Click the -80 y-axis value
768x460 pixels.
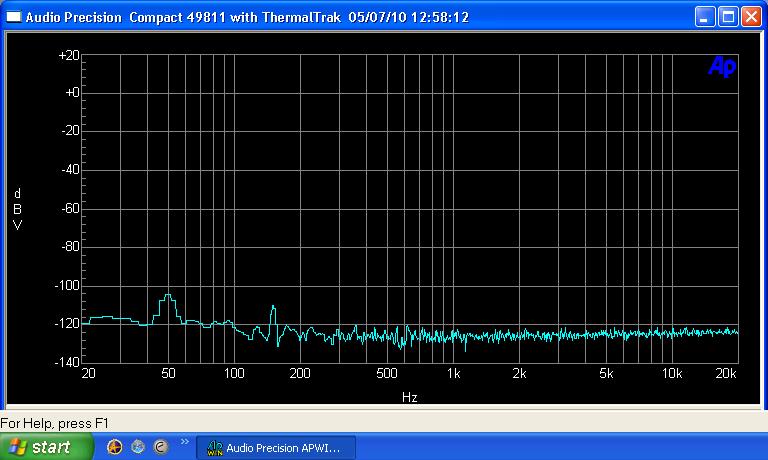[71, 246]
